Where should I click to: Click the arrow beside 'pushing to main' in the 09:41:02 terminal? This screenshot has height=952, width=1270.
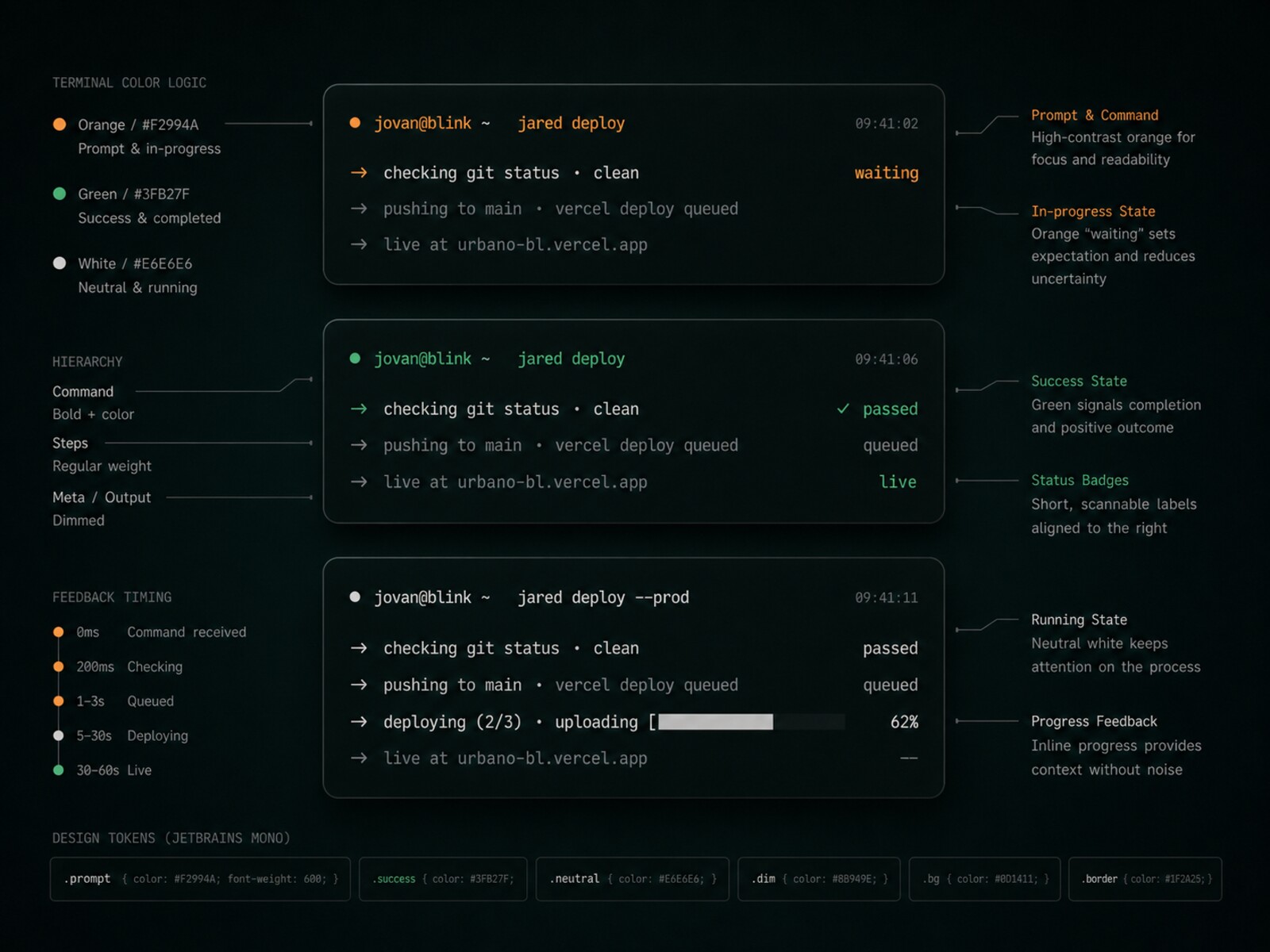click(x=359, y=209)
